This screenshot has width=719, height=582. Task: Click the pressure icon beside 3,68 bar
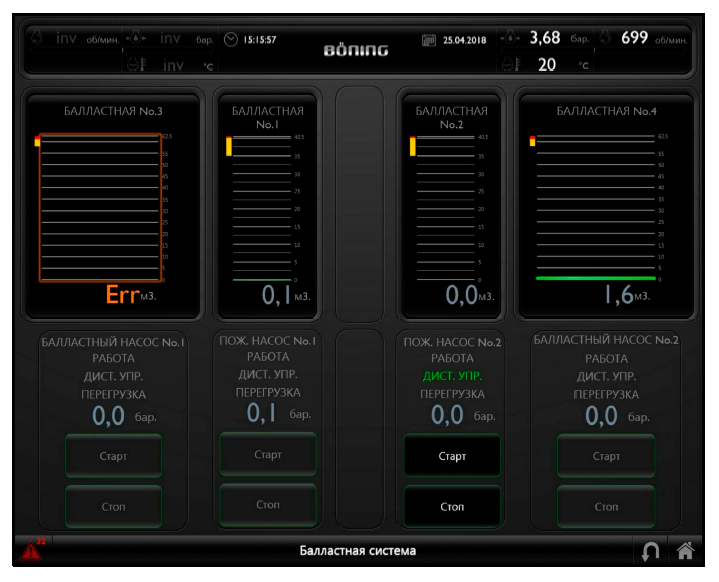[510, 38]
